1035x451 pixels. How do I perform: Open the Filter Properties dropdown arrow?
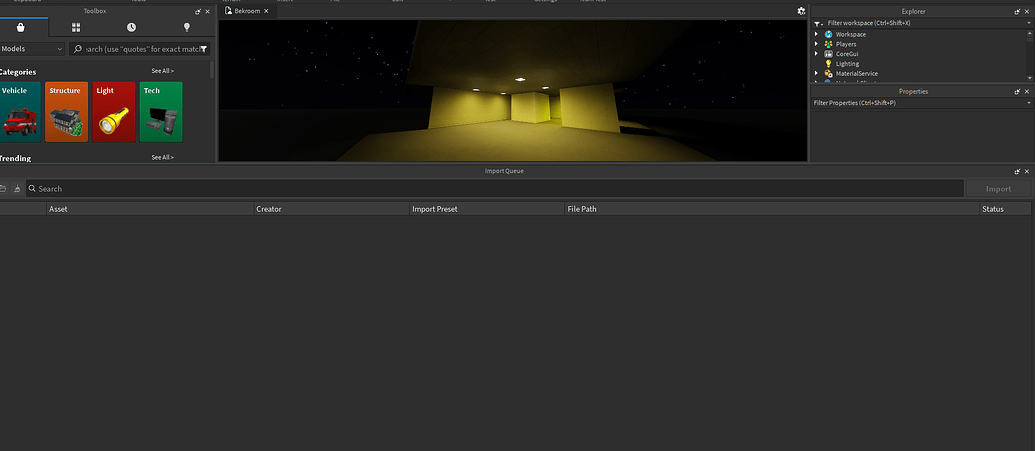(x=1029, y=103)
